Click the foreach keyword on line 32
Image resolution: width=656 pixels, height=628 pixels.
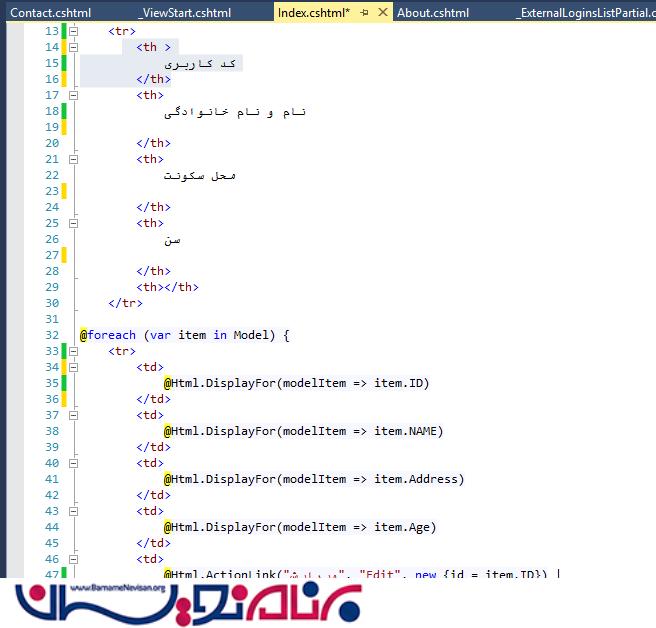111,335
